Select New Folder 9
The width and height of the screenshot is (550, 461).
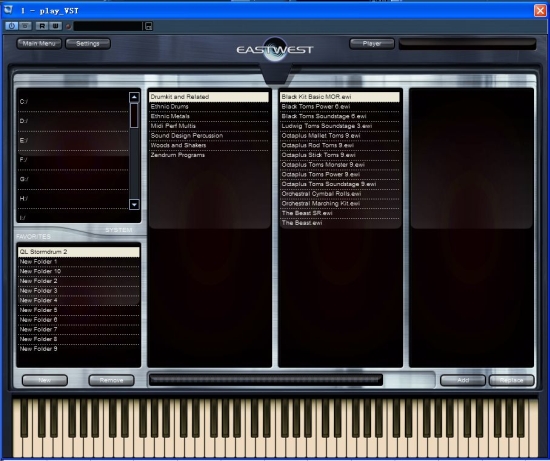(79, 349)
